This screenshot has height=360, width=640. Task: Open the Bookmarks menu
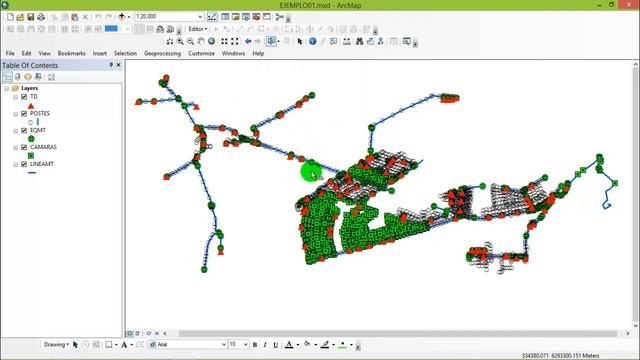(x=72, y=53)
